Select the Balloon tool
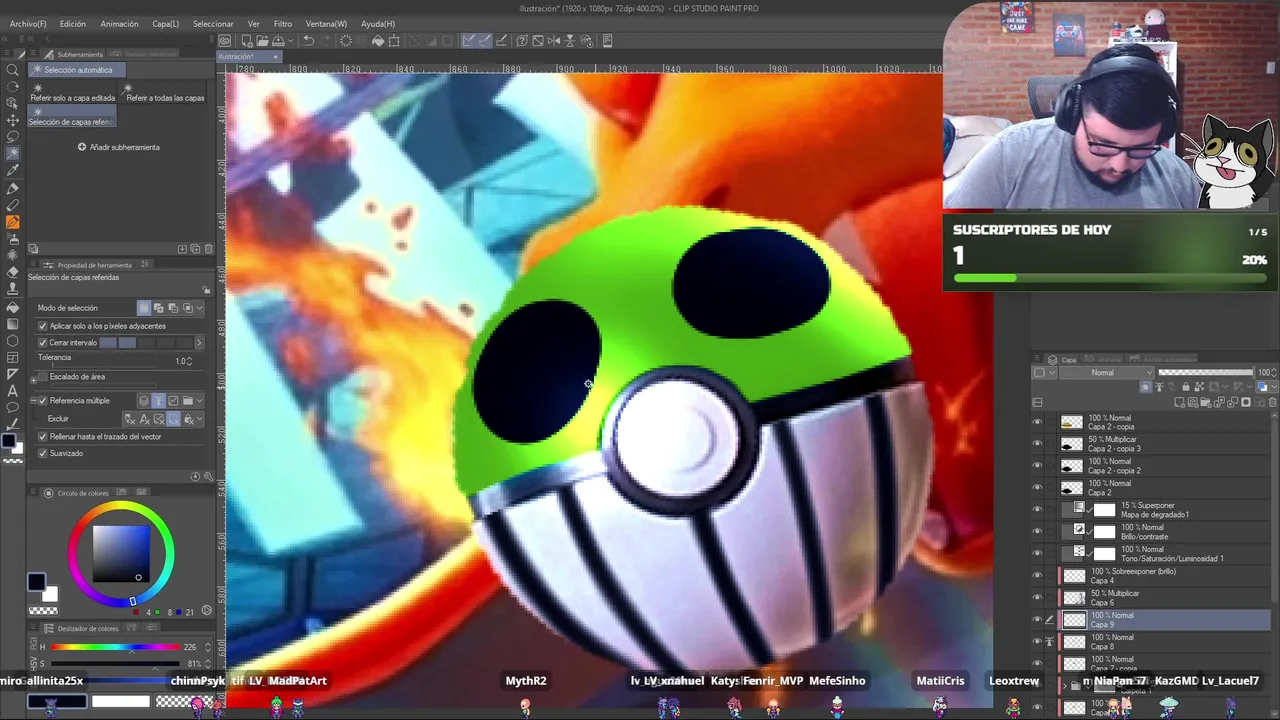Image resolution: width=1280 pixels, height=720 pixels. (x=13, y=408)
